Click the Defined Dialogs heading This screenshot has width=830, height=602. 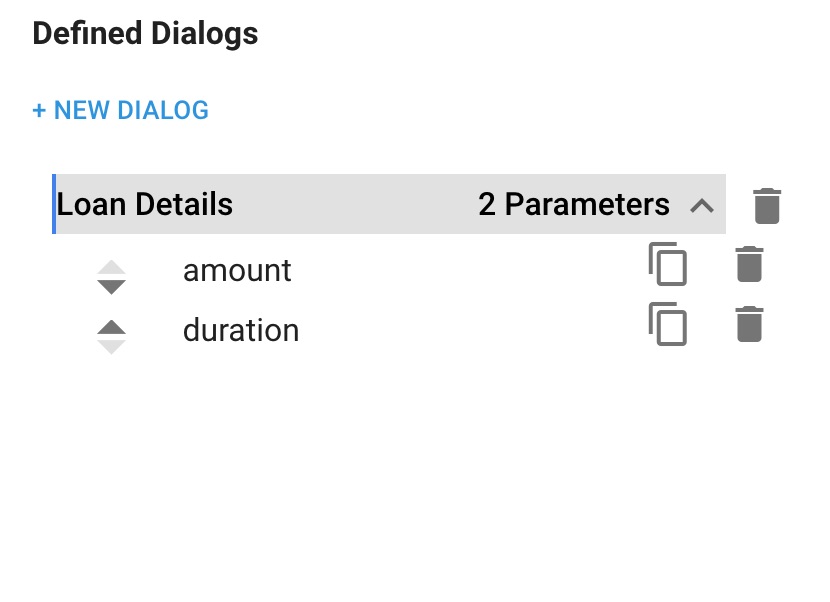(x=145, y=33)
